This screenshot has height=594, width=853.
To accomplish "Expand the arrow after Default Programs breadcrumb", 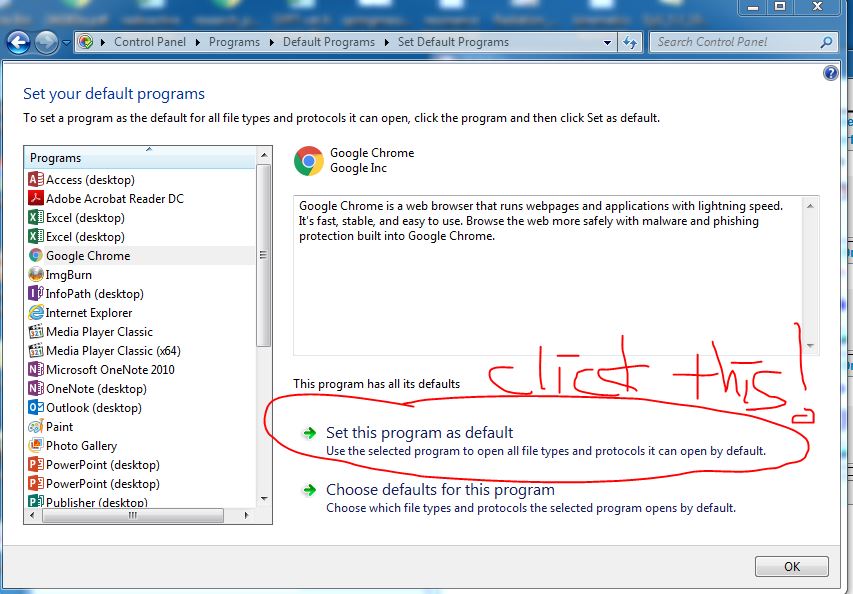I will point(386,42).
